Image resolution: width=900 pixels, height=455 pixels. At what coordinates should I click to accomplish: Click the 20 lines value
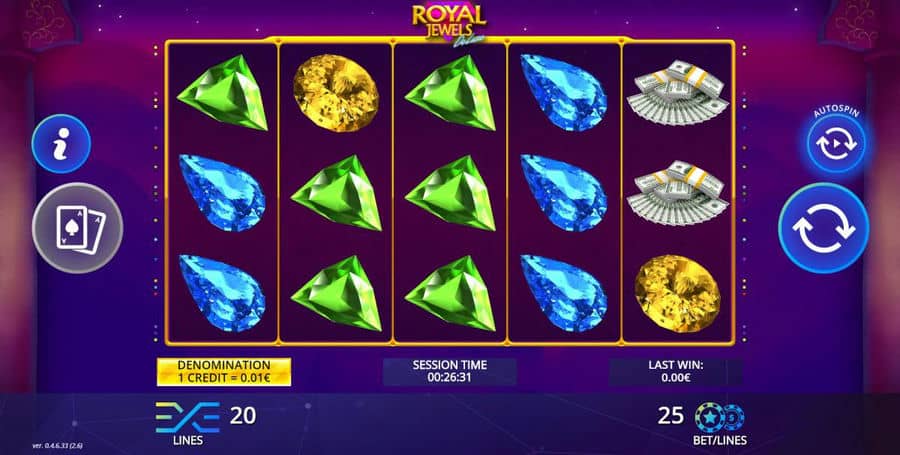click(243, 415)
